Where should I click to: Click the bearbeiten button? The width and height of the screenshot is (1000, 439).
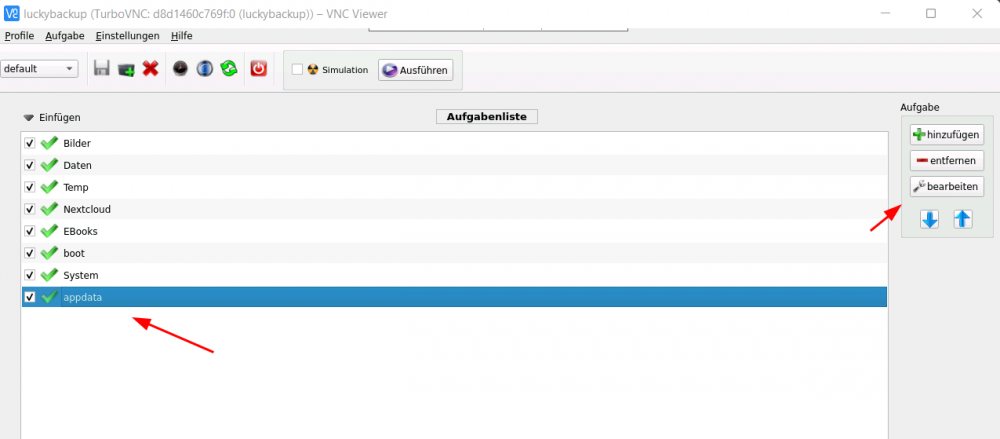[x=947, y=186]
